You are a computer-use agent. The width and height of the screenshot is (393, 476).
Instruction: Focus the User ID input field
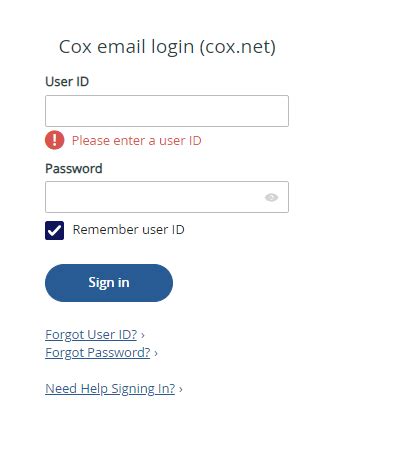point(167,111)
